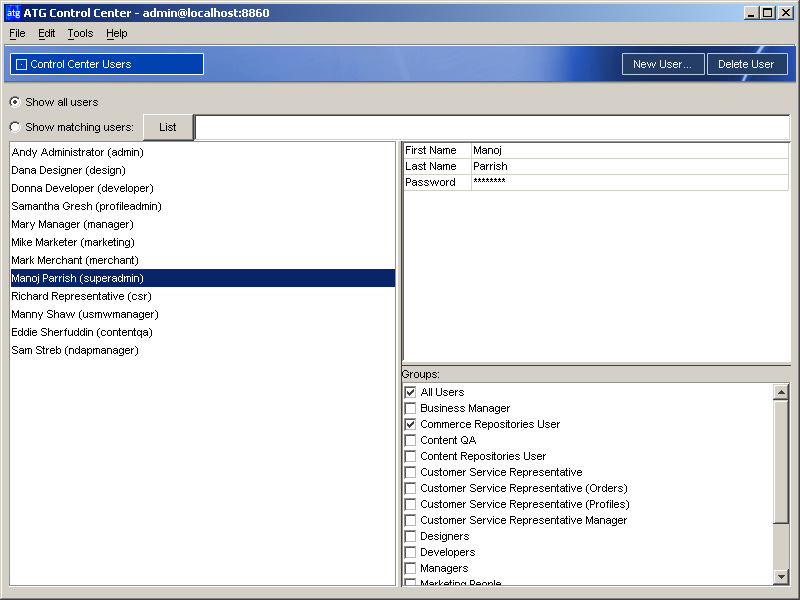Check Customer Service Representative (Profiles) checkbox
The width and height of the screenshot is (800, 600).
click(410, 504)
